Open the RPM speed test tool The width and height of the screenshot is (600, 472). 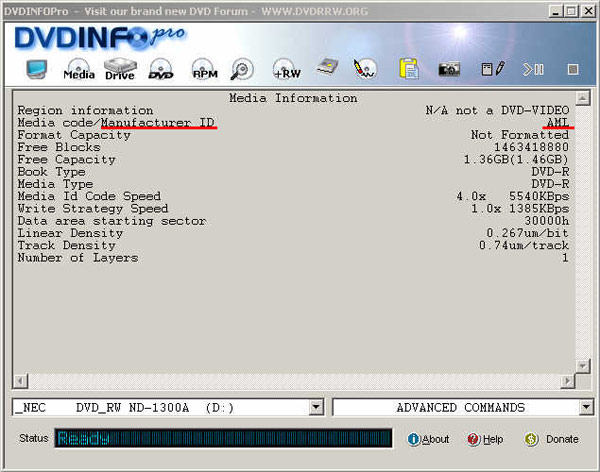pyautogui.click(x=205, y=69)
